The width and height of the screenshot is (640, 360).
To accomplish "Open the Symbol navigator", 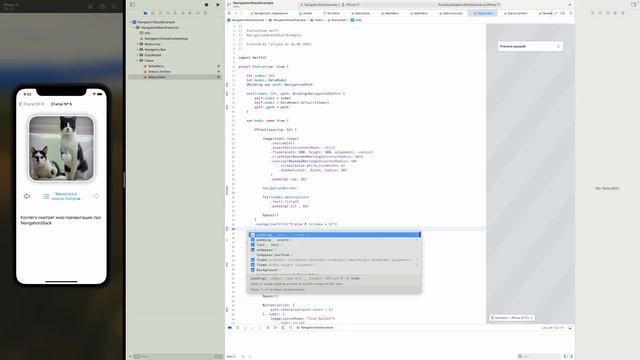I will pos(160,13).
